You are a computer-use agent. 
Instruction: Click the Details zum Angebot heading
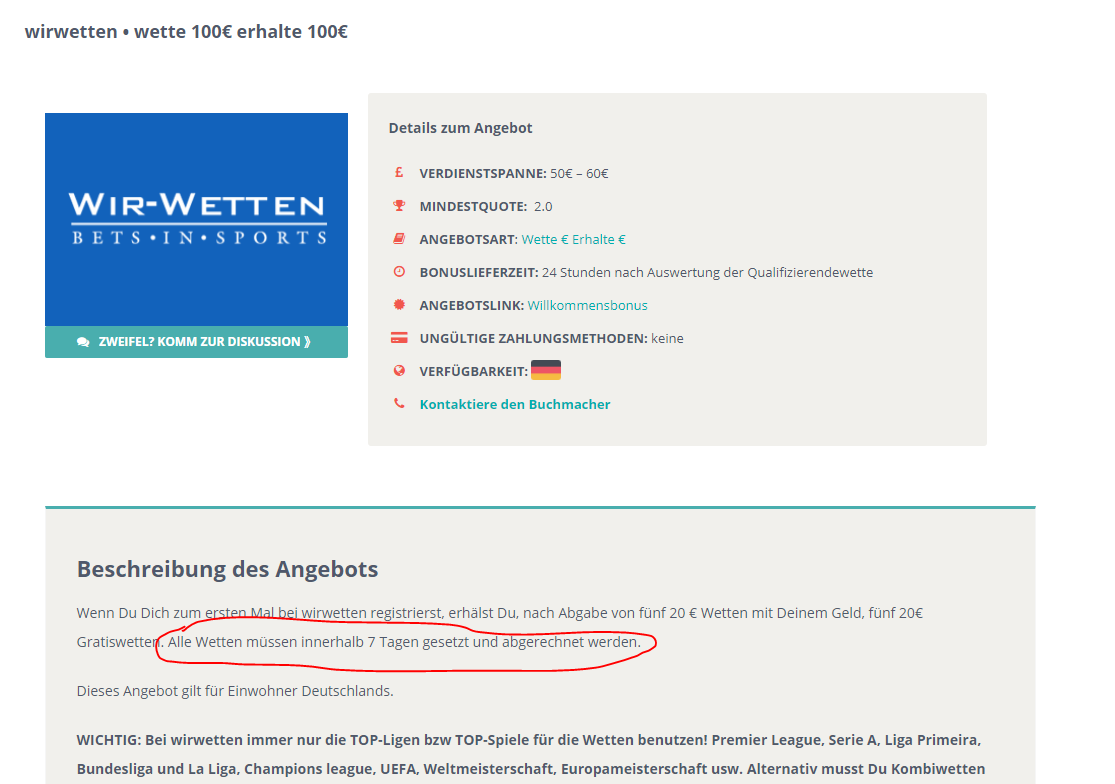point(460,128)
